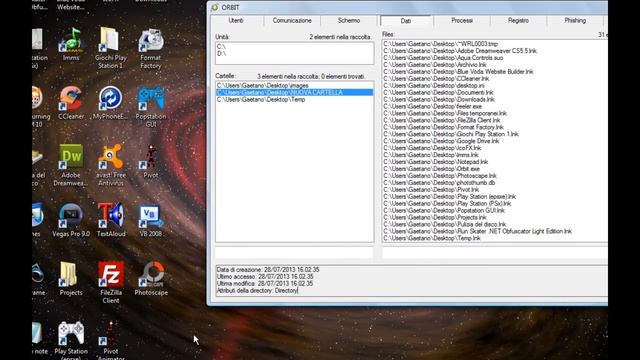Select Orbit.exe file entry
640x360 pixels.
click(432, 169)
